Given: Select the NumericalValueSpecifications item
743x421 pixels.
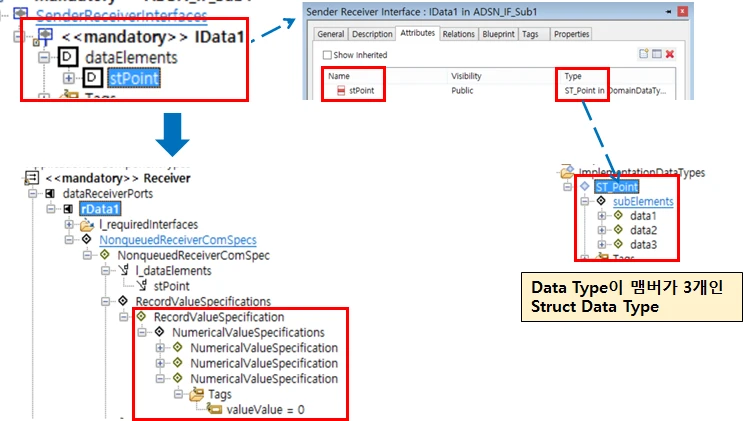Looking at the screenshot, I should [x=248, y=332].
